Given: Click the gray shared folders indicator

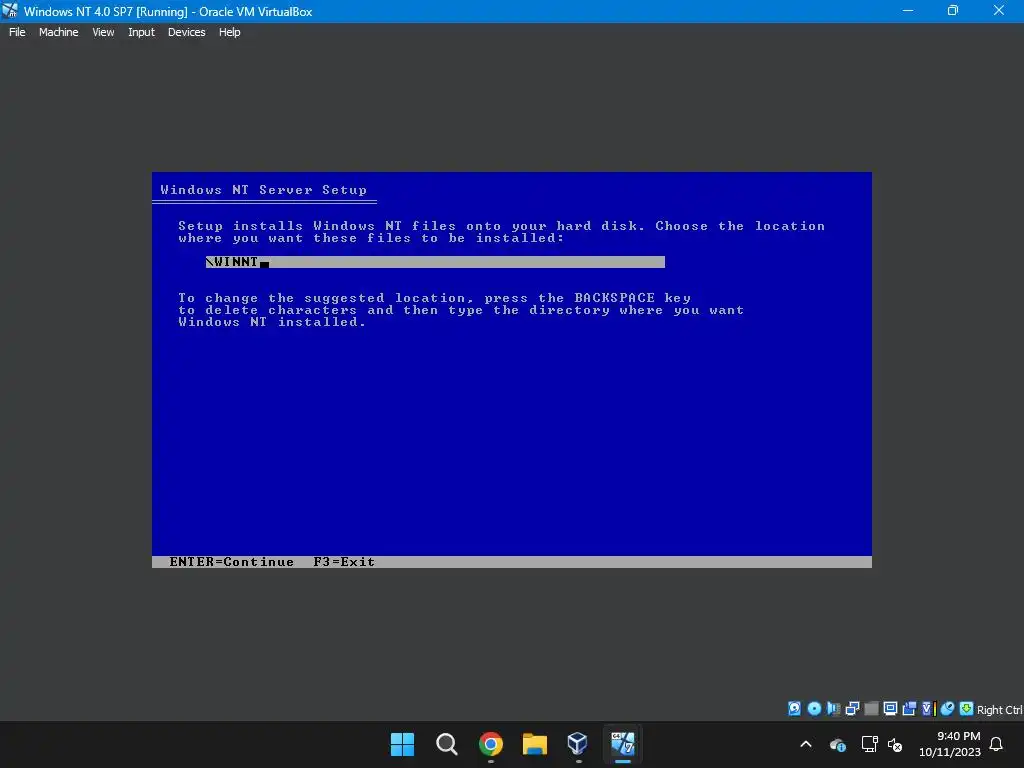Looking at the screenshot, I should tap(871, 709).
